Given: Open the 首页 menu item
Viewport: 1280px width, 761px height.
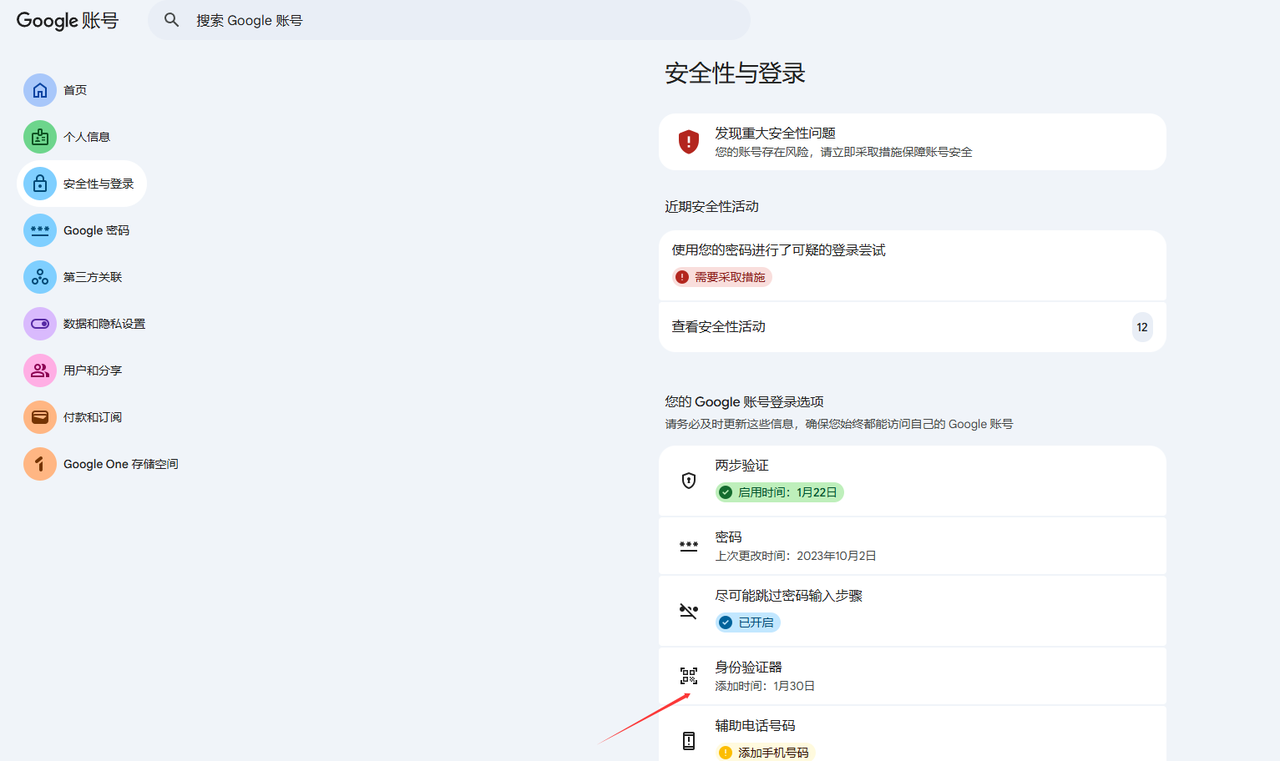Looking at the screenshot, I should (x=57, y=90).
